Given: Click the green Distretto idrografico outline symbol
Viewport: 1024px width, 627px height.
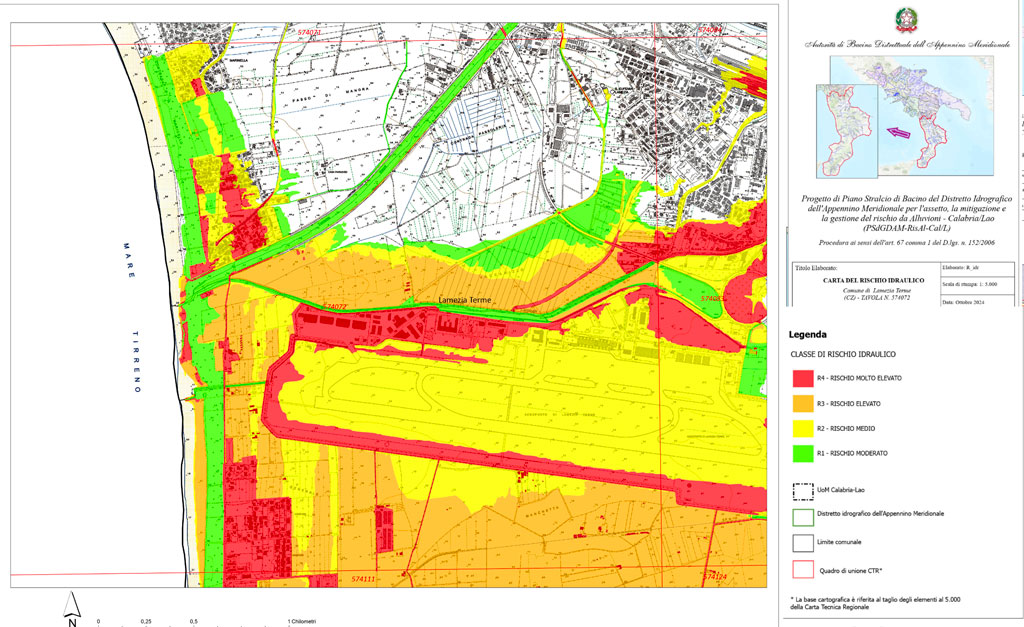Looking at the screenshot, I should pos(802,514).
